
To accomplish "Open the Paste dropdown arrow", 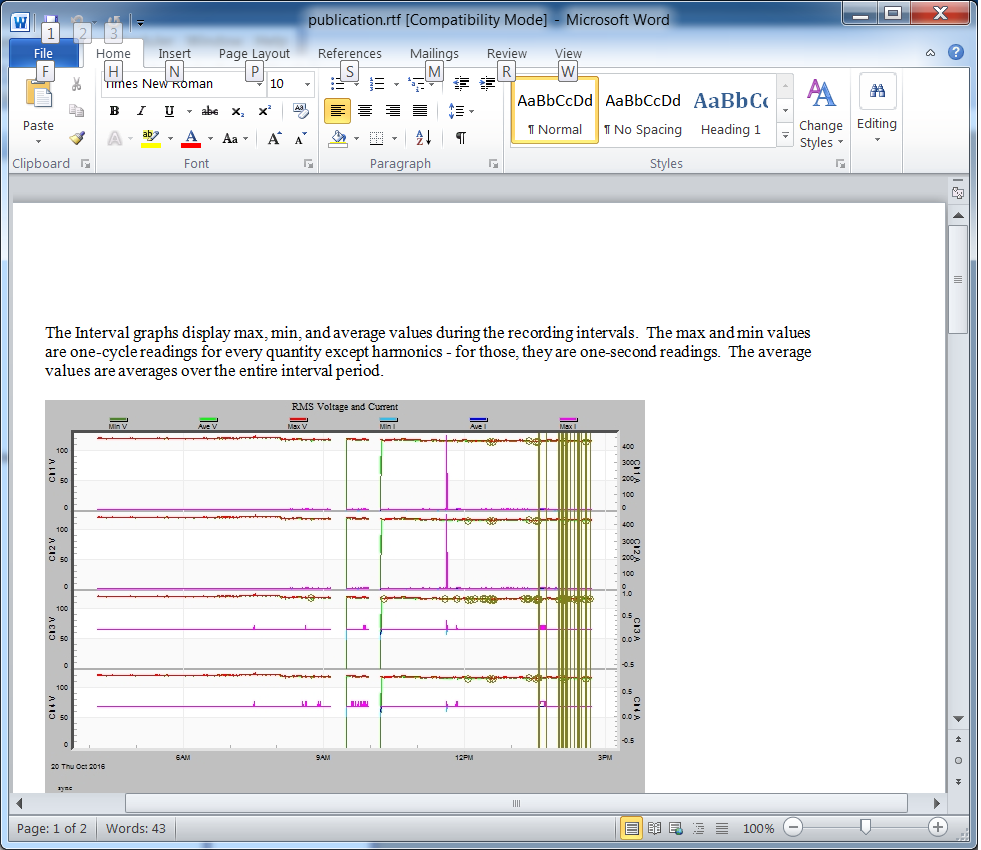I will pyautogui.click(x=37, y=140).
